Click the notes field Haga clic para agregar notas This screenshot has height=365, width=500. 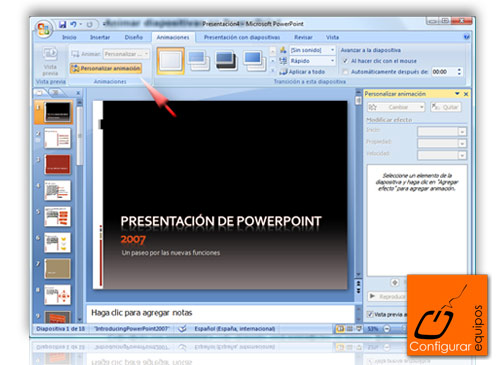pyautogui.click(x=220, y=313)
